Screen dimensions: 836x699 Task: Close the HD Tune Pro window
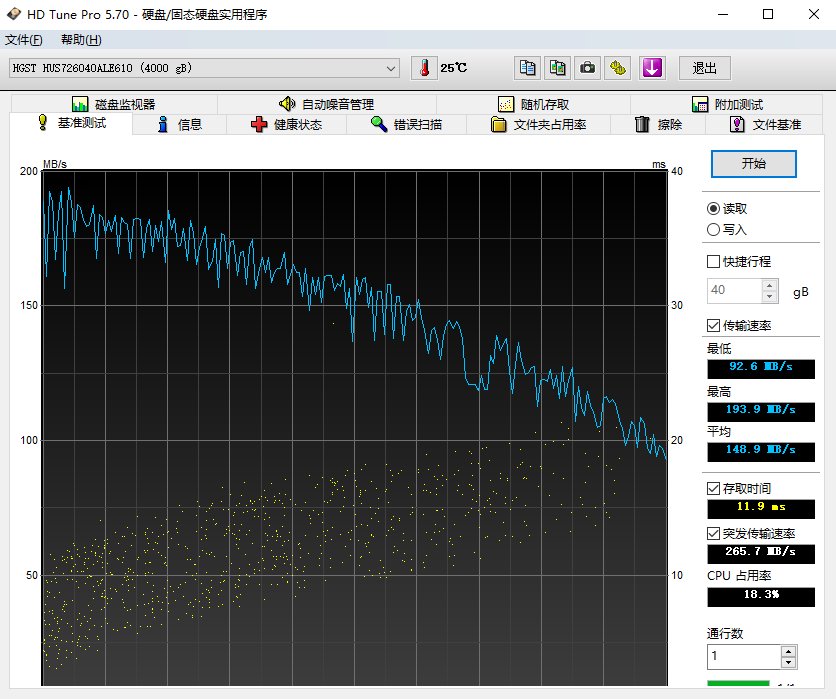click(814, 14)
